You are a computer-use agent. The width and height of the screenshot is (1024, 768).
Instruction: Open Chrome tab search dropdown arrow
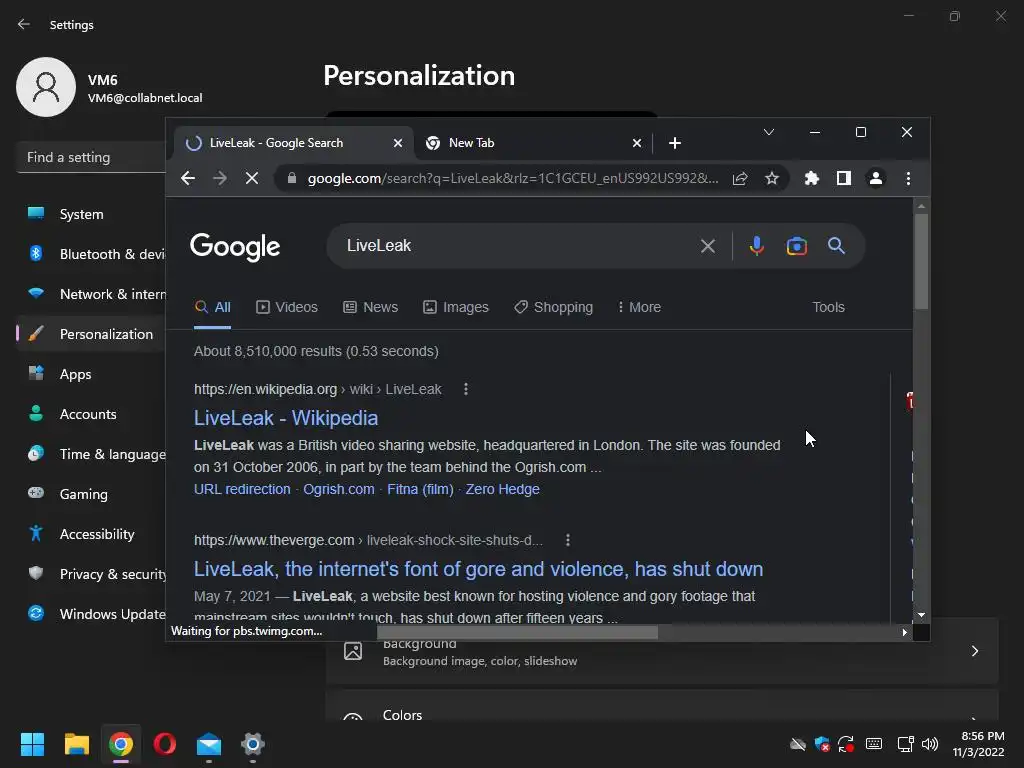(x=769, y=132)
